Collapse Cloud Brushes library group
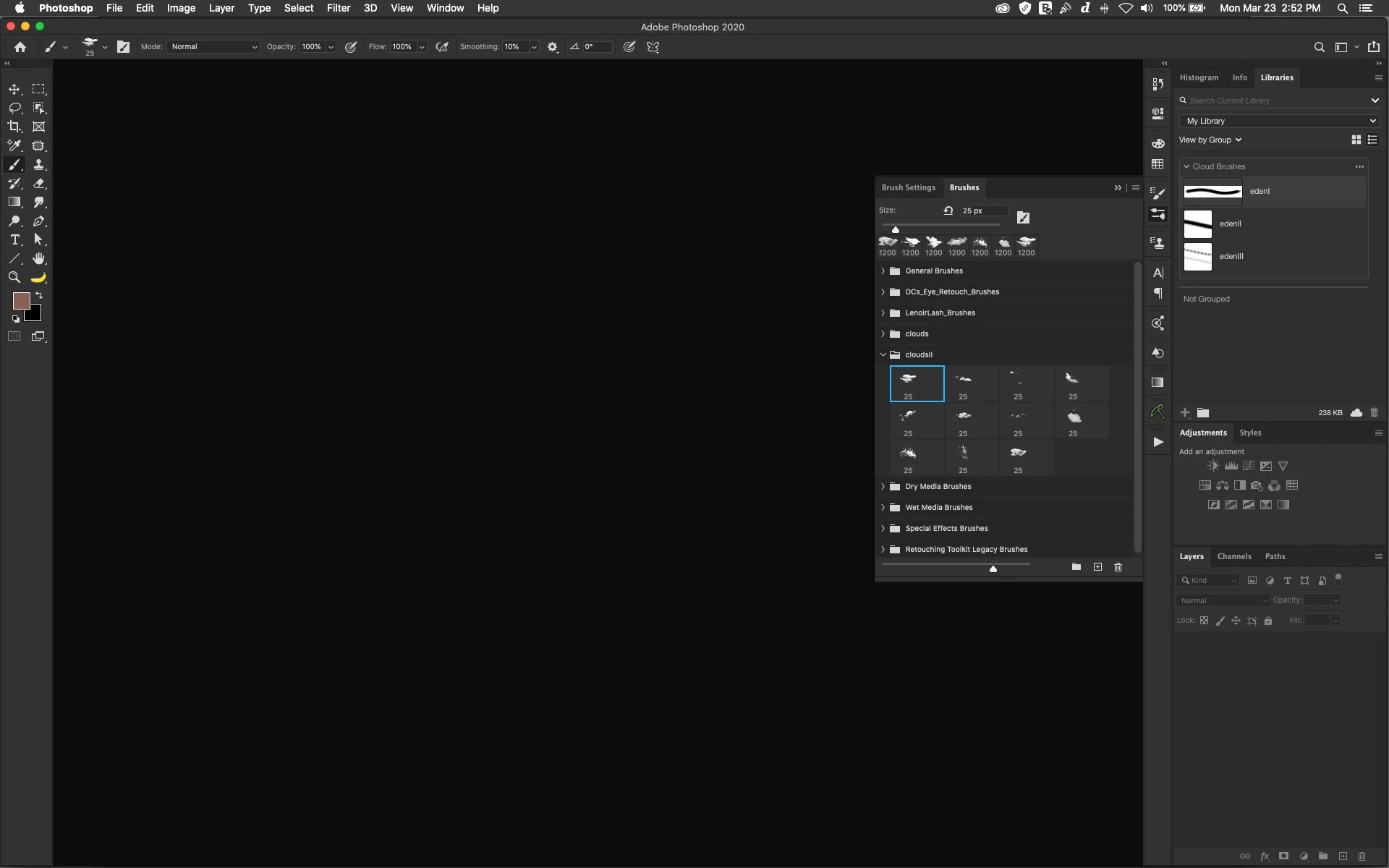The image size is (1389, 868). [1186, 166]
